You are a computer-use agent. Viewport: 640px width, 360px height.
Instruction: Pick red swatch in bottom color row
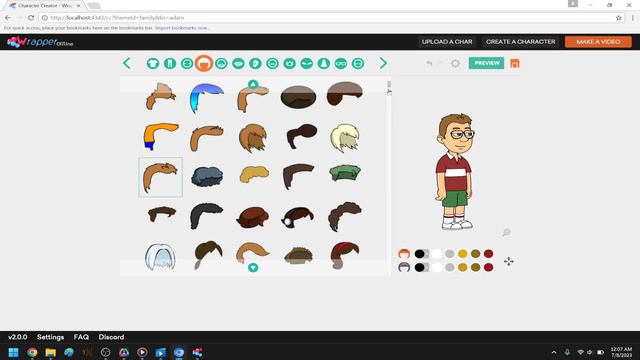coord(489,267)
